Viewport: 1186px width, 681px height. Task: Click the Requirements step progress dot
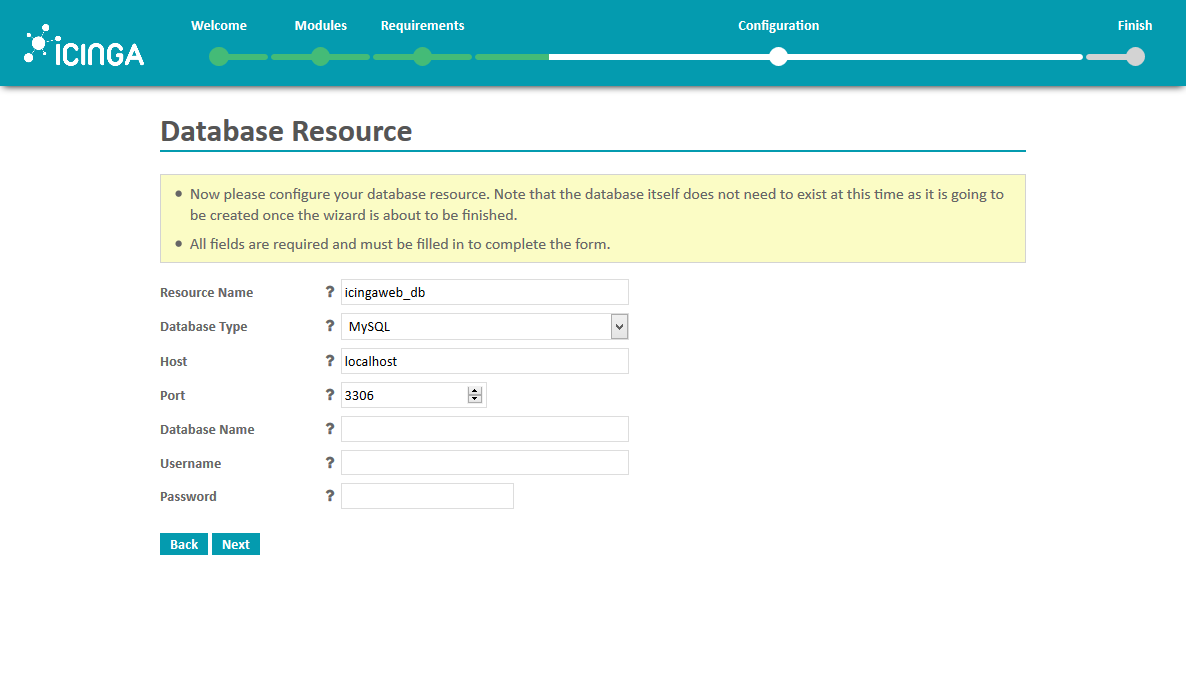coord(423,57)
